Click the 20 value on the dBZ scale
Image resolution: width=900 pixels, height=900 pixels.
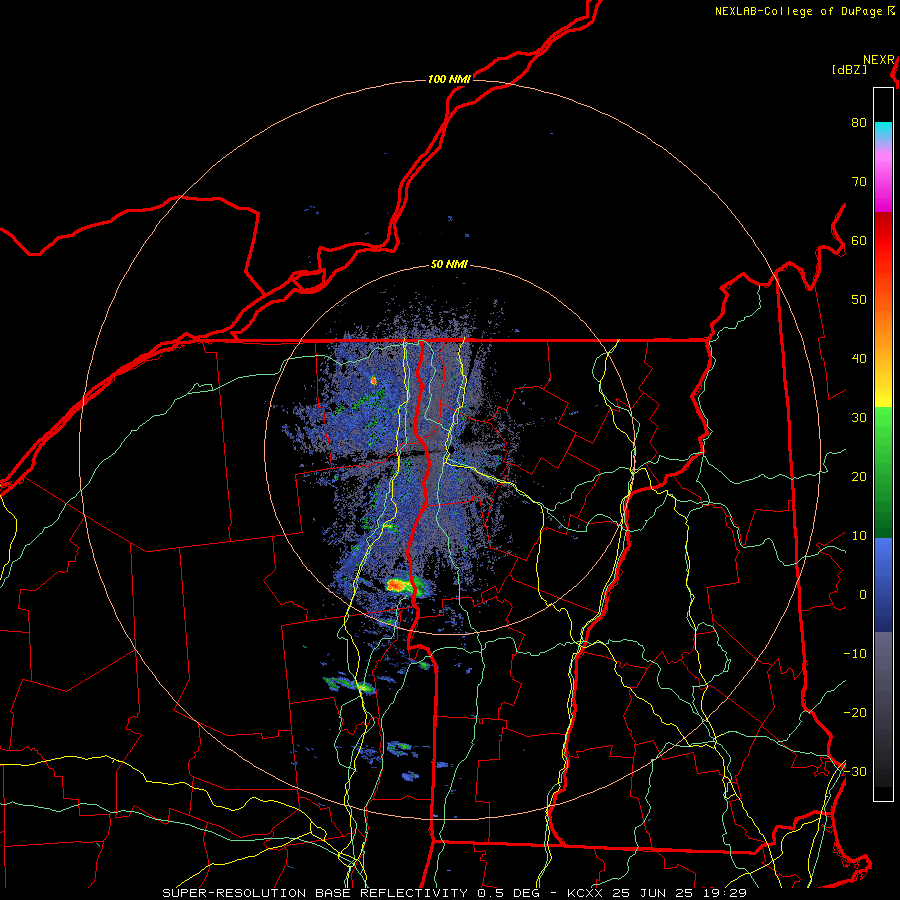tap(859, 477)
